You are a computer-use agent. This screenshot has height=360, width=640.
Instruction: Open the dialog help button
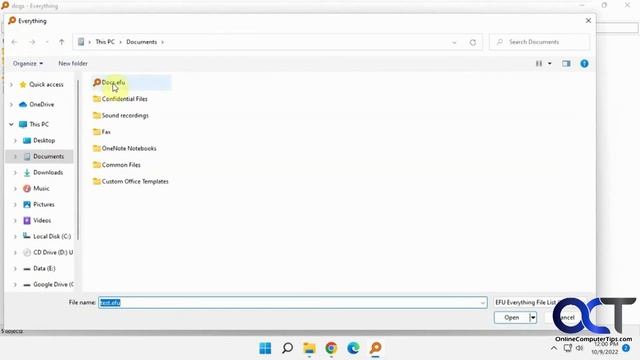coord(584,64)
